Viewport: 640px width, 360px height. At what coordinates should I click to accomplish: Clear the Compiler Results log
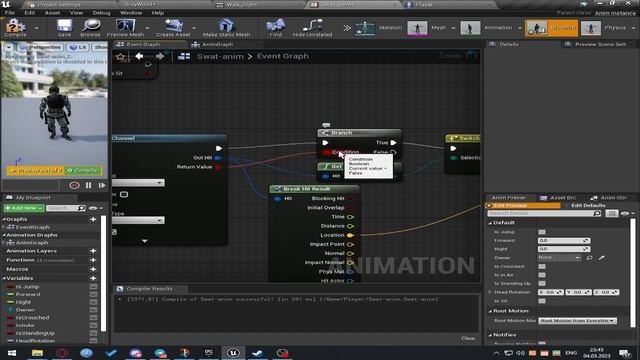468,338
